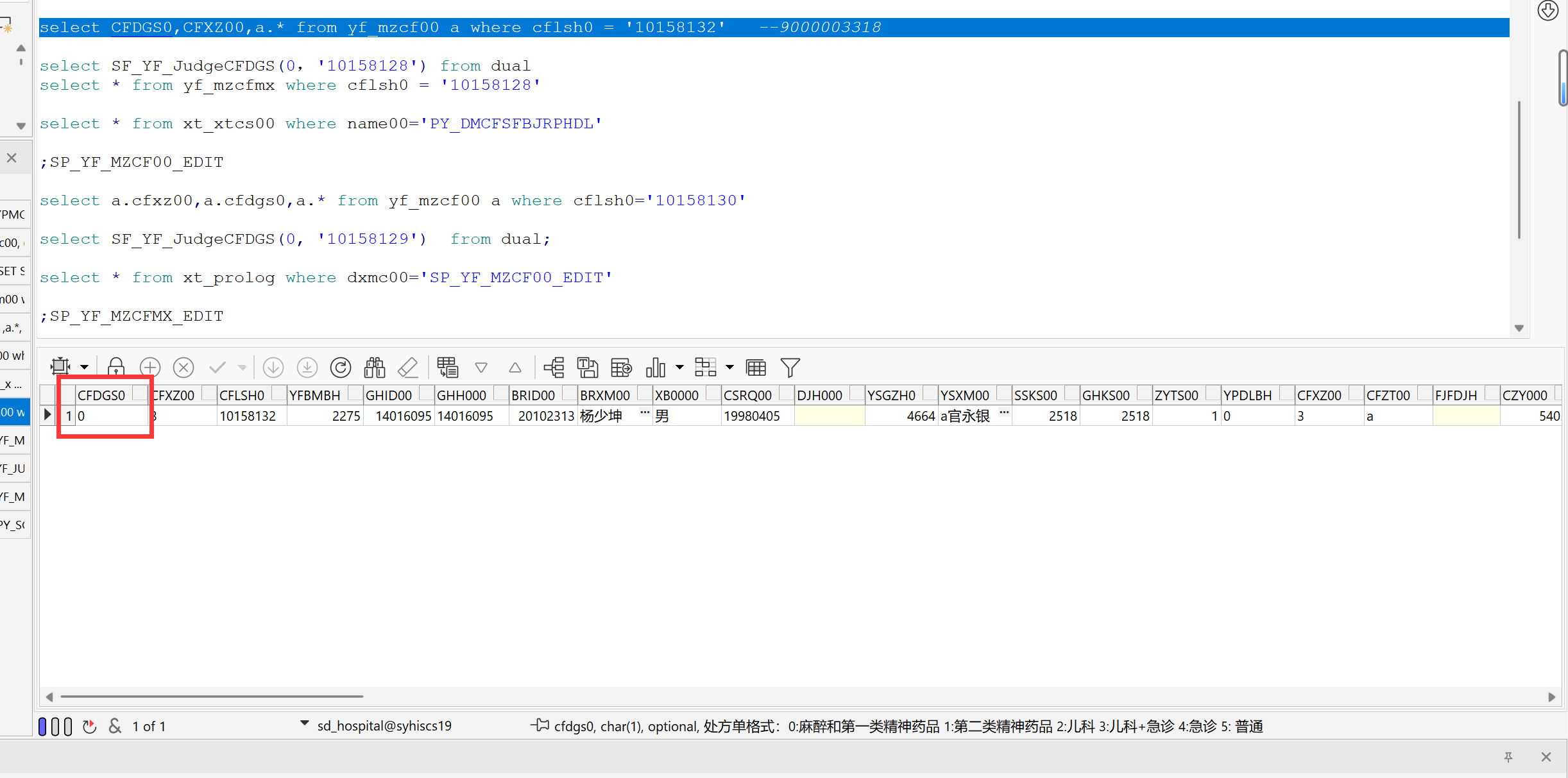The width and height of the screenshot is (1568, 778).
Task: Select the 'PMC' side tab
Action: click(14, 214)
